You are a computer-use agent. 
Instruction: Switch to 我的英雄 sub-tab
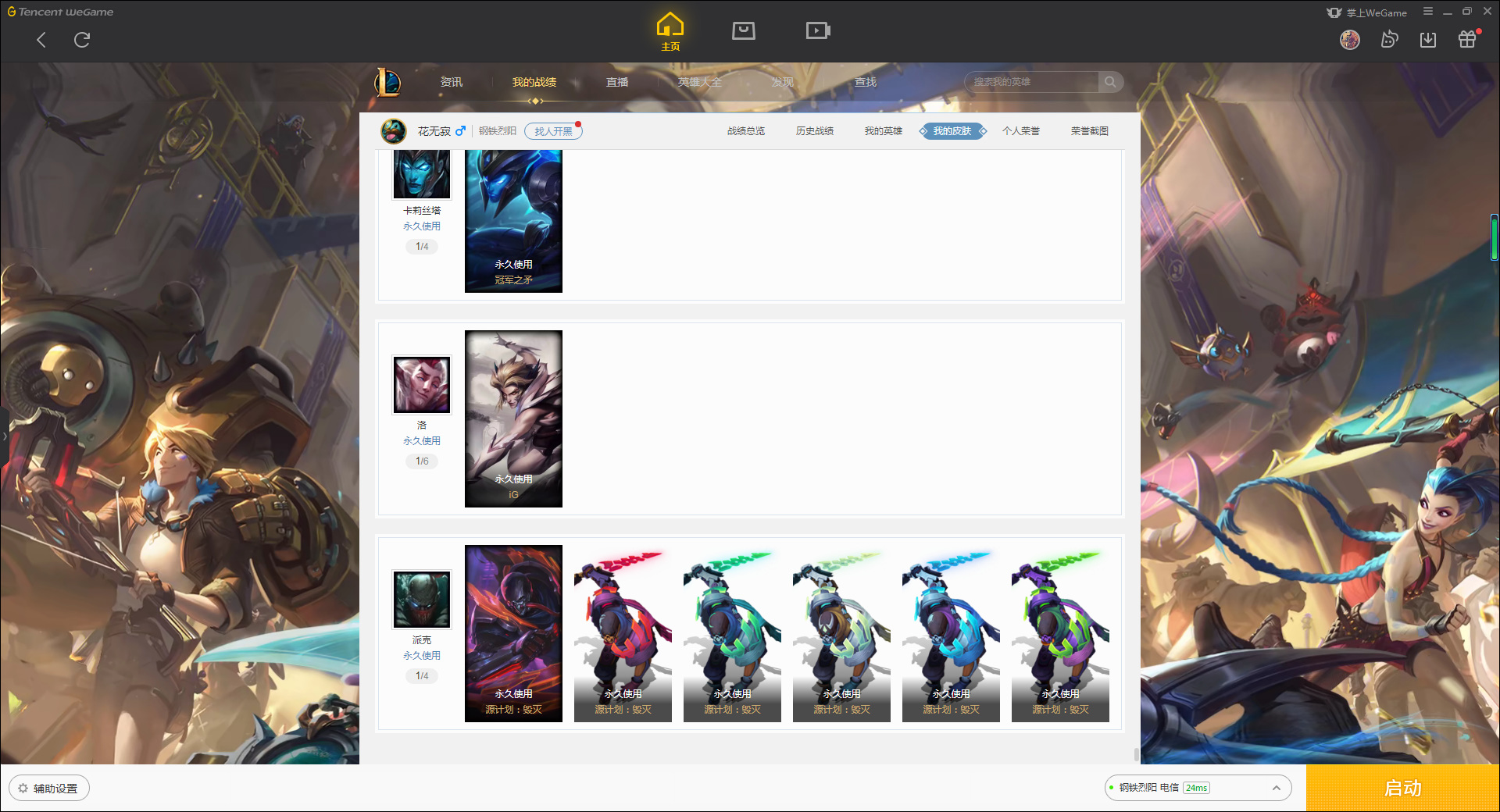point(884,131)
